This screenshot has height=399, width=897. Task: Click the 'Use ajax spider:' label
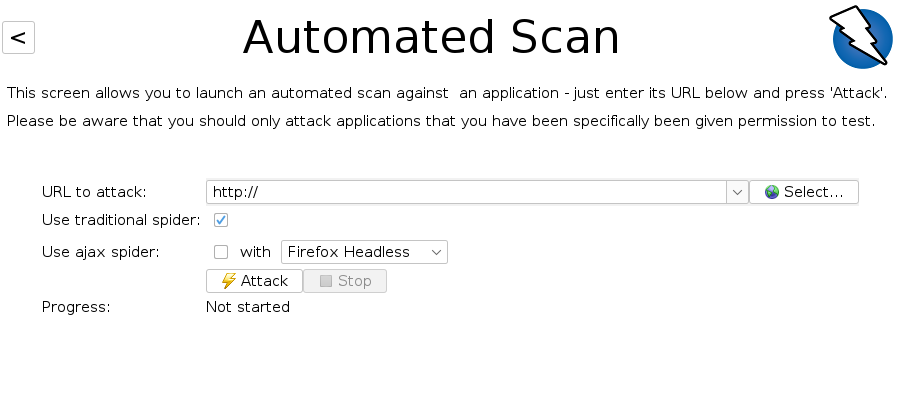(101, 252)
